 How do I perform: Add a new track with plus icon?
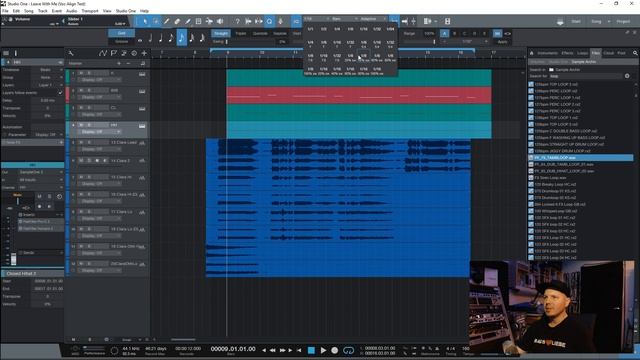coord(144,53)
